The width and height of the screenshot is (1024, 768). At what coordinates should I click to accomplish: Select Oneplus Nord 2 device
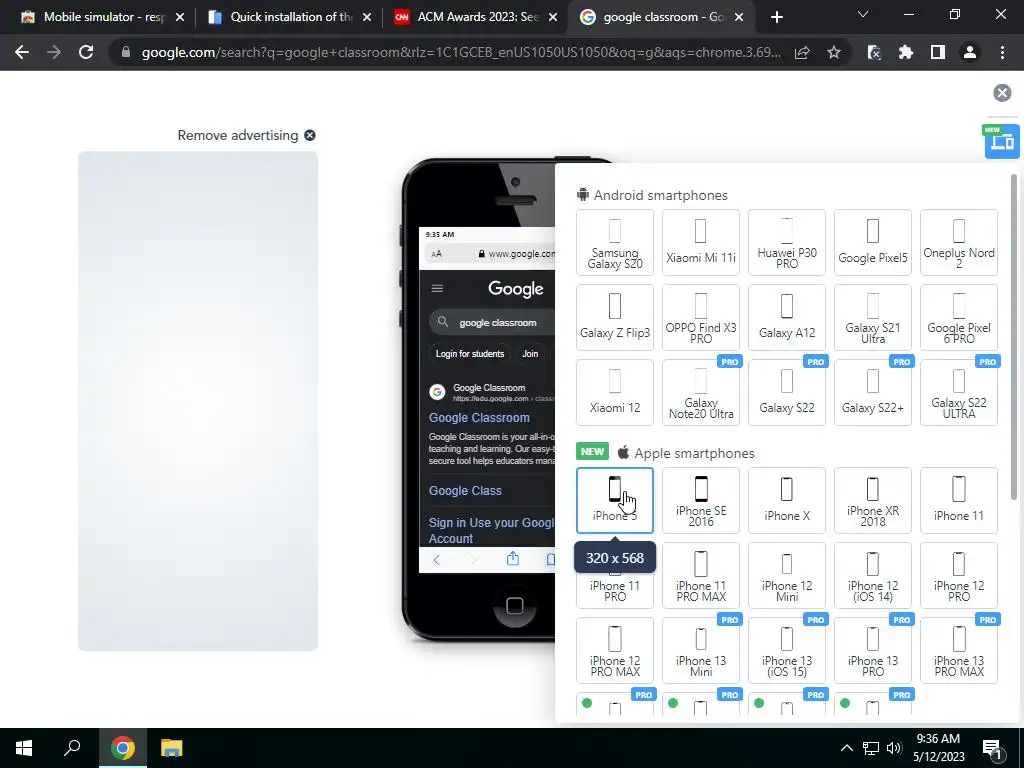(x=959, y=242)
